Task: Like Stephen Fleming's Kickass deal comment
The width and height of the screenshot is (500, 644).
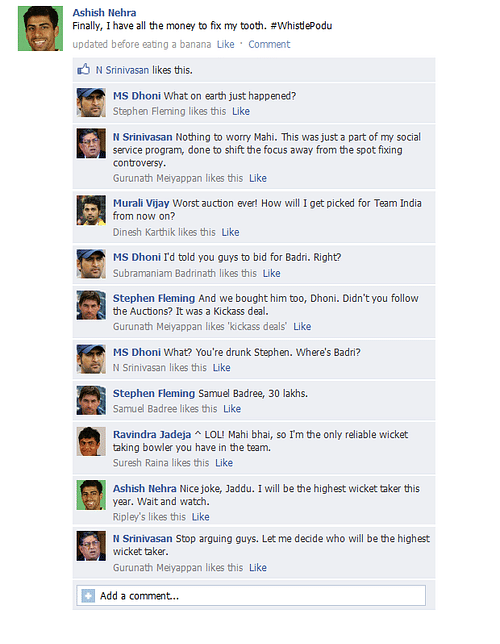Action: pyautogui.click(x=302, y=327)
